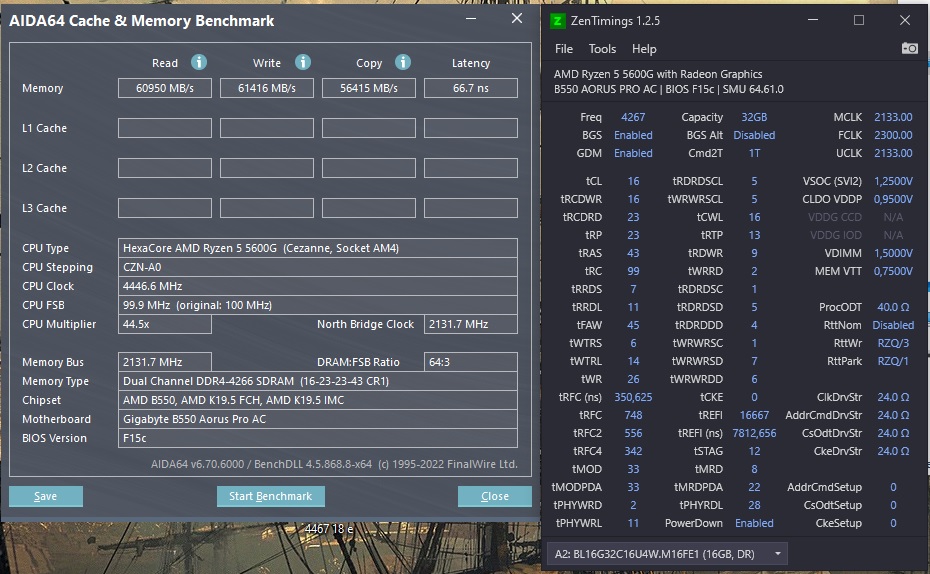Click the DRAM:FSB Ratio value 64:3
The width and height of the screenshot is (930, 574).
pyautogui.click(x=471, y=362)
